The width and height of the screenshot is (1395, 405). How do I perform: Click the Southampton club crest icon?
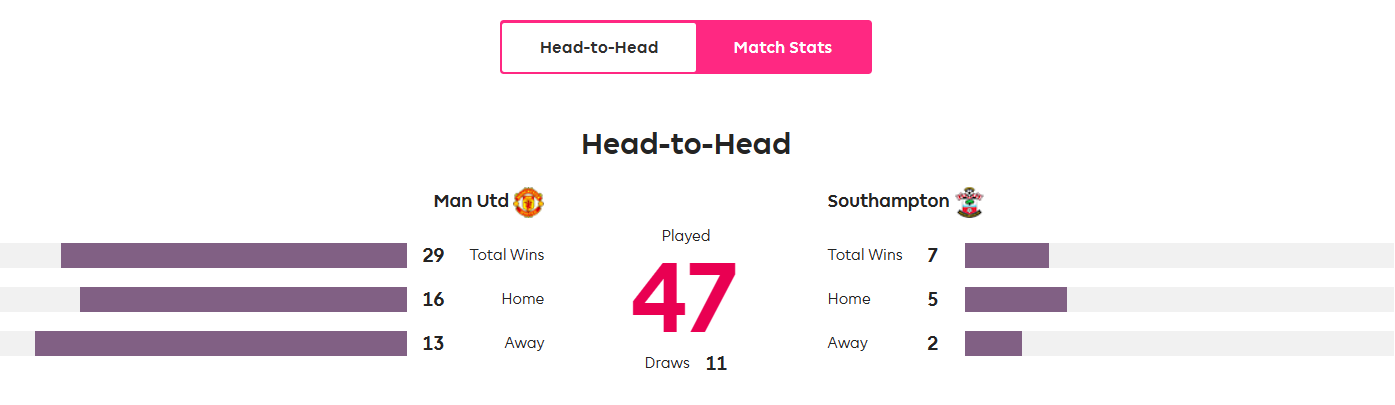point(969,202)
